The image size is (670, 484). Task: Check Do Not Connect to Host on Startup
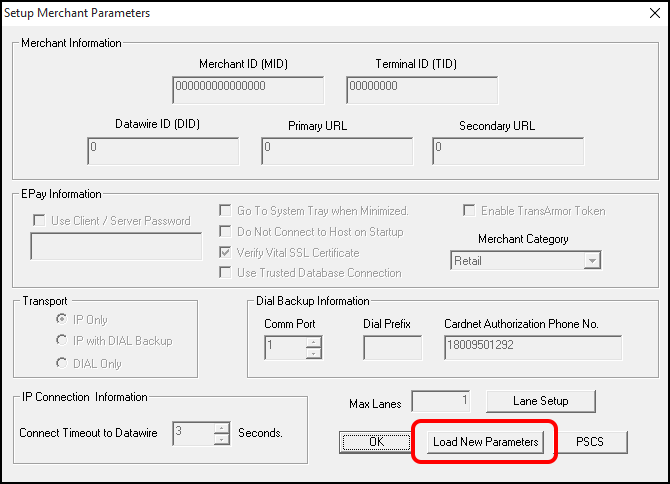pos(225,232)
